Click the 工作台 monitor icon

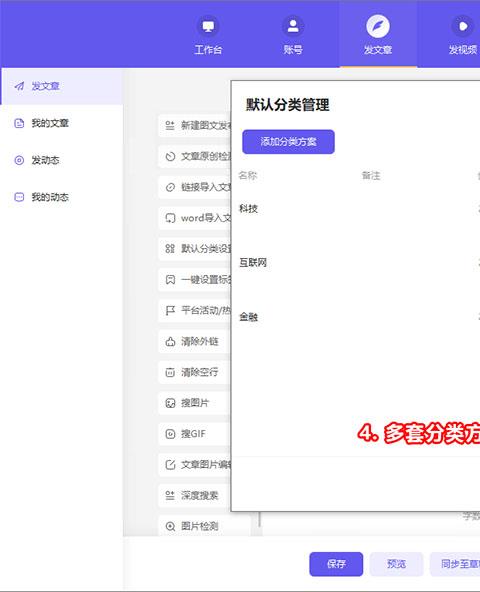click(x=208, y=26)
